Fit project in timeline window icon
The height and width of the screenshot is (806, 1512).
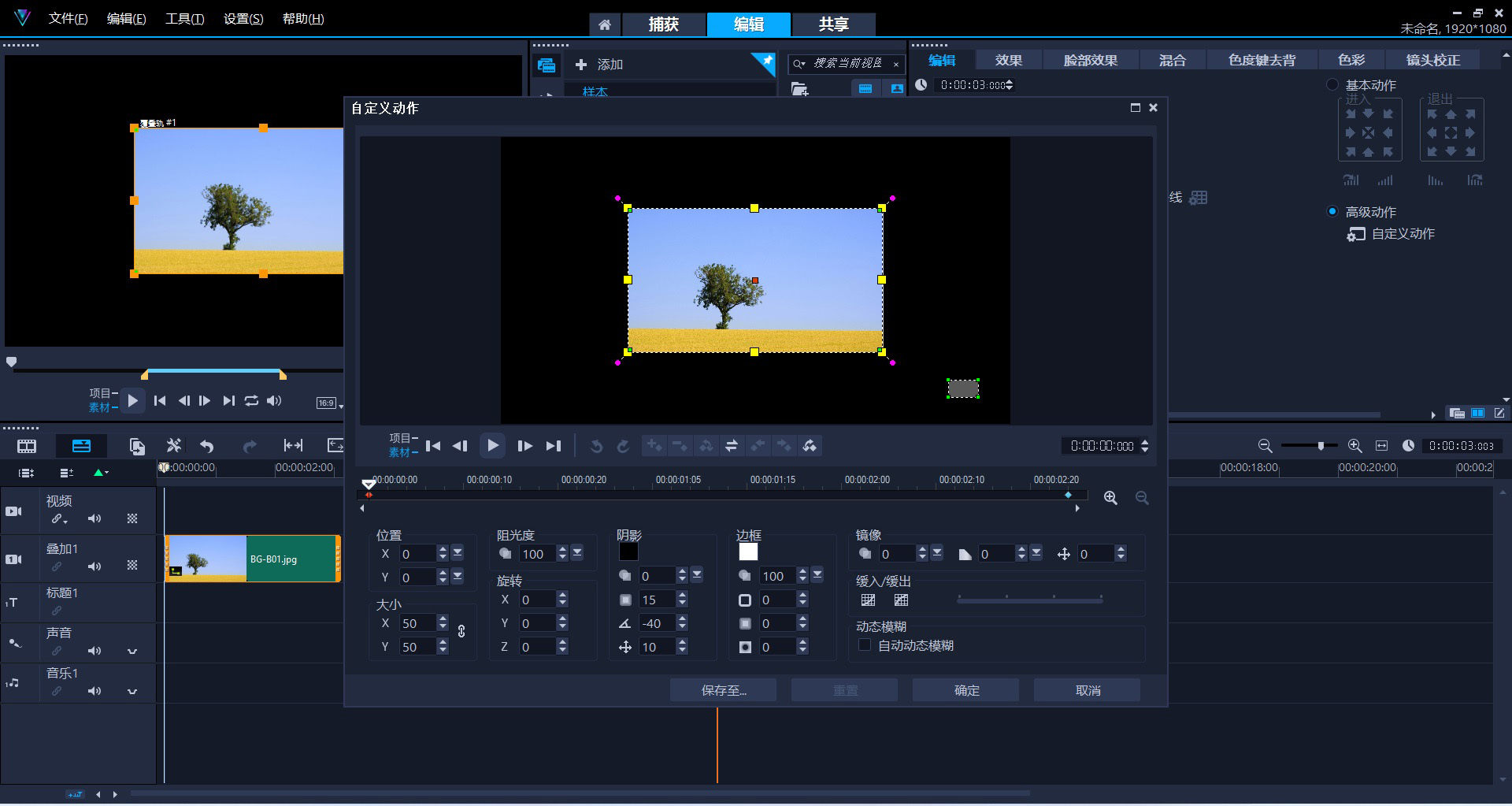point(1381,446)
